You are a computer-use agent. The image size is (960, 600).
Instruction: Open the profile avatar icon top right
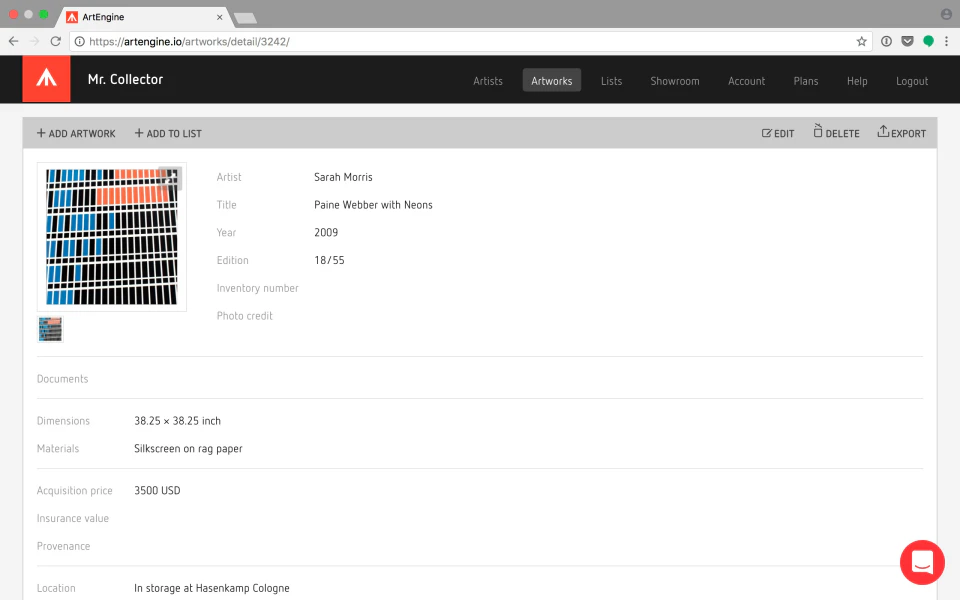coord(946,14)
